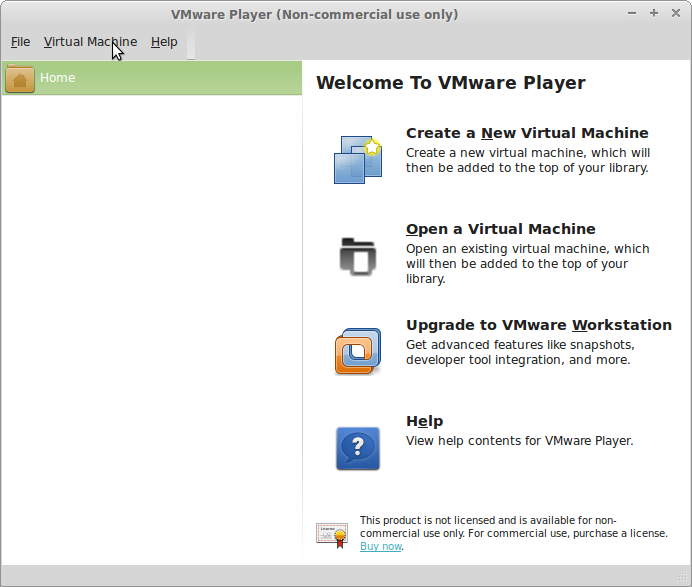This screenshot has width=692, height=587.
Task: Click the window resize grip in status bar
Action: tap(682, 575)
